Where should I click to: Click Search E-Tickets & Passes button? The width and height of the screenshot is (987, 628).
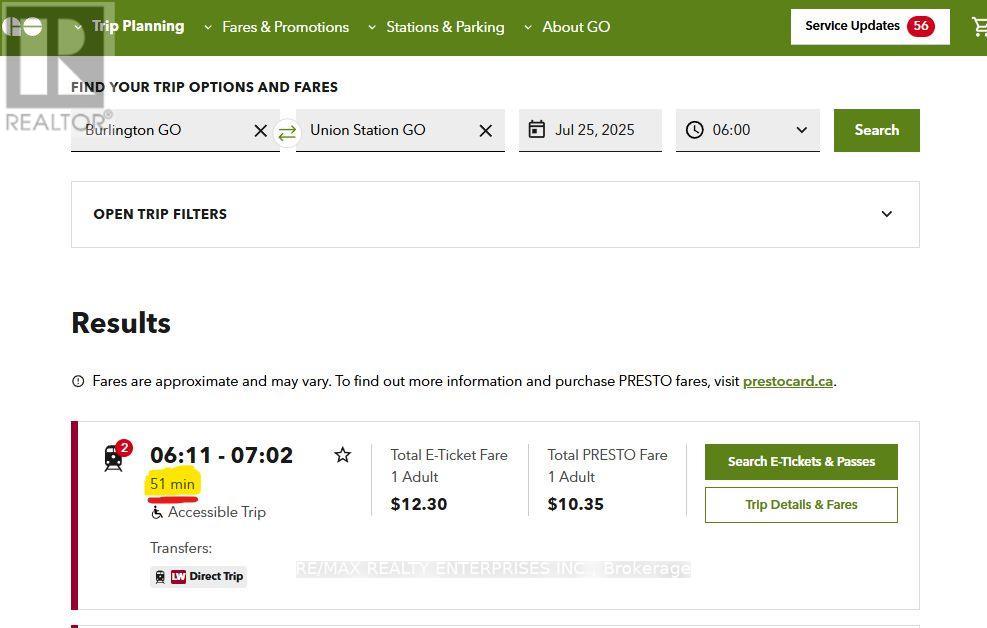pyautogui.click(x=801, y=462)
